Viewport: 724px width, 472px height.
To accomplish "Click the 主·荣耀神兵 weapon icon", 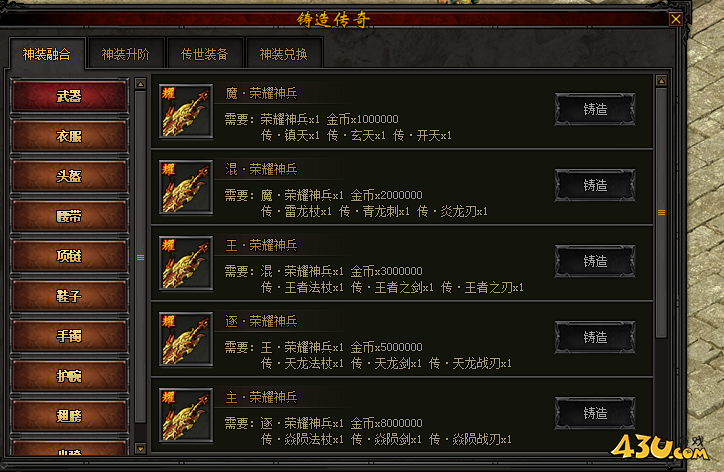I will click(x=186, y=415).
